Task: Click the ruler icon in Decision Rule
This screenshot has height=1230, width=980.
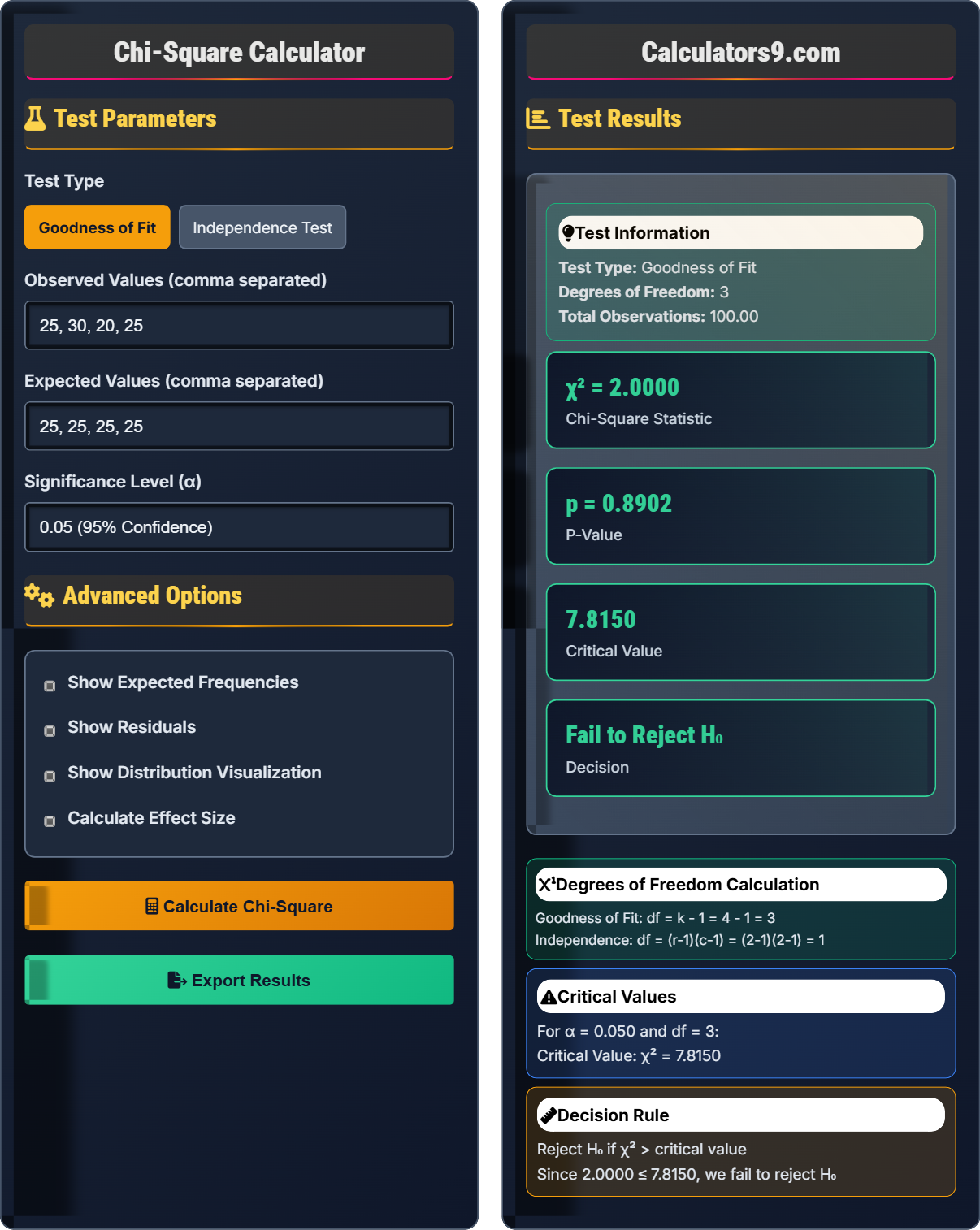Action: (x=549, y=1115)
